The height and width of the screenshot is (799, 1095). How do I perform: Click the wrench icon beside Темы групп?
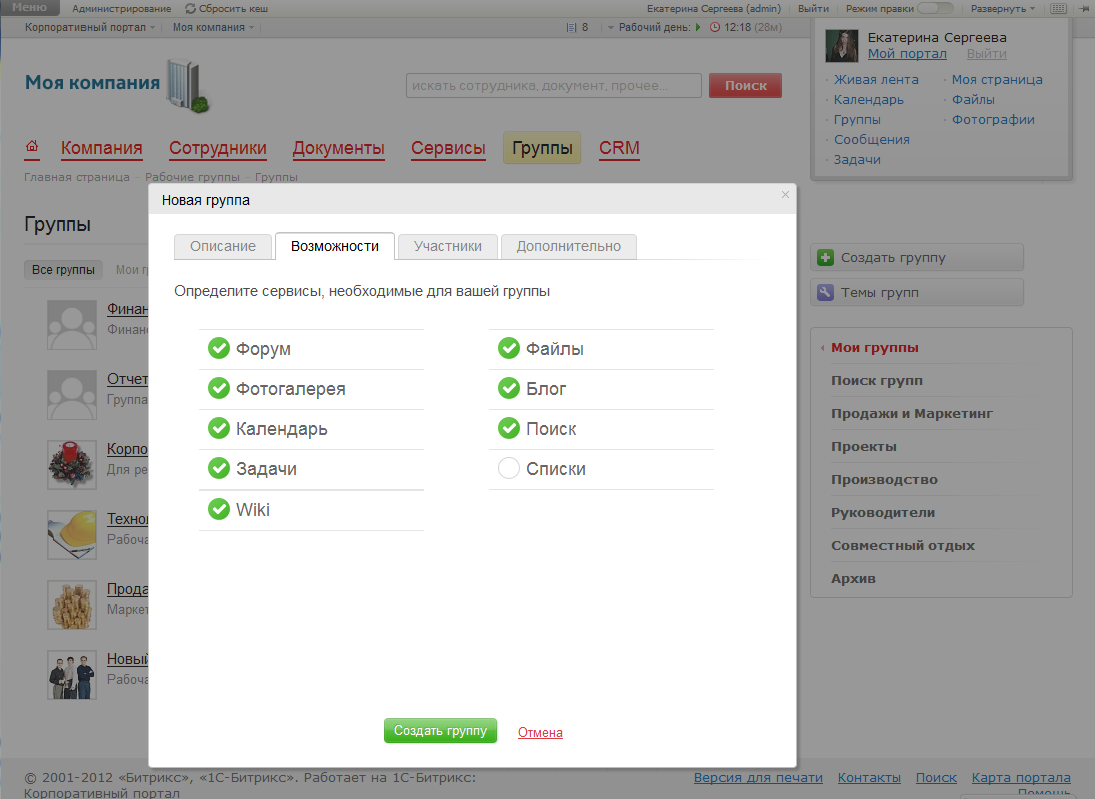[x=825, y=293]
